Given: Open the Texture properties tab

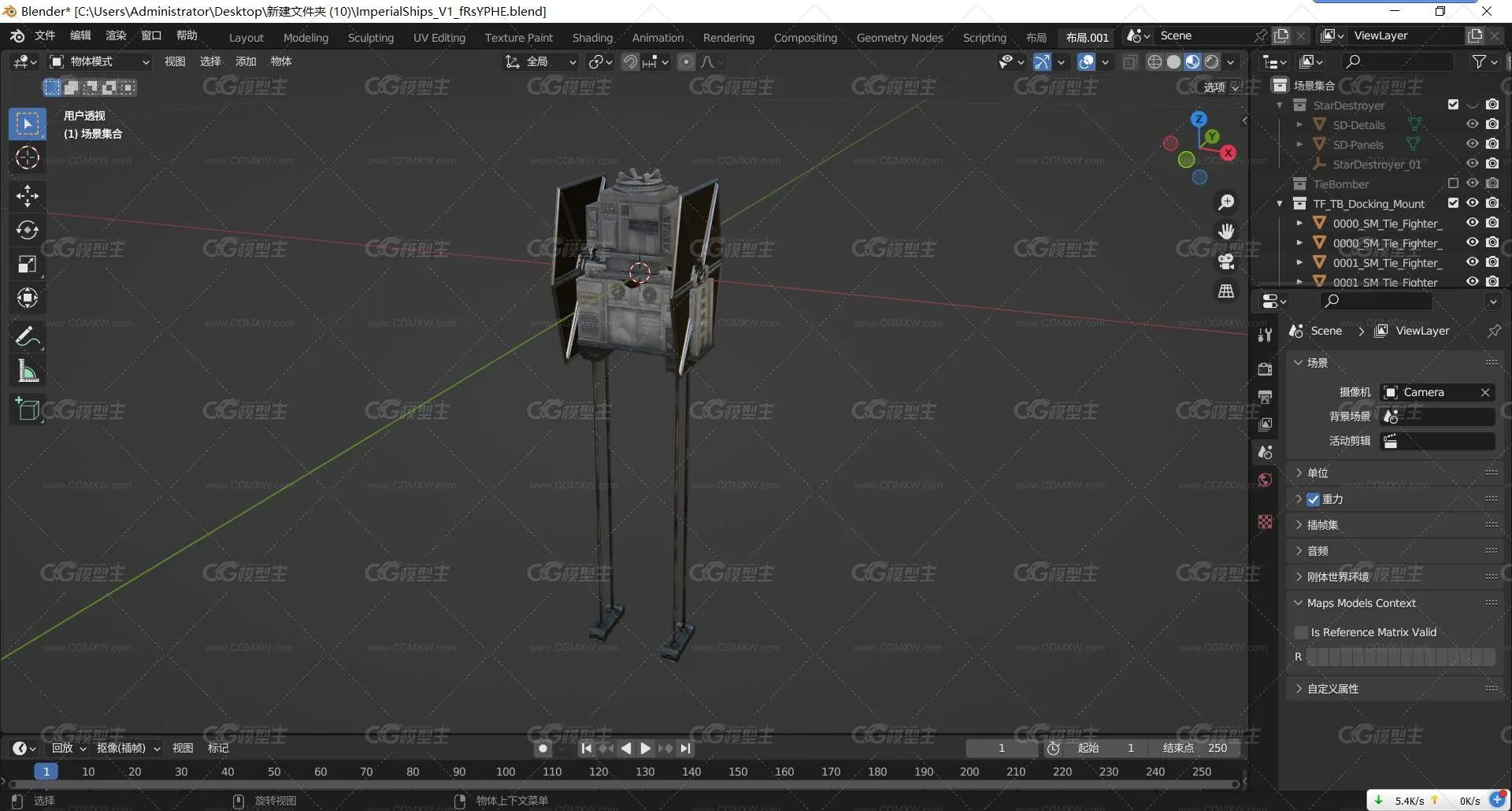Looking at the screenshot, I should (x=1266, y=522).
